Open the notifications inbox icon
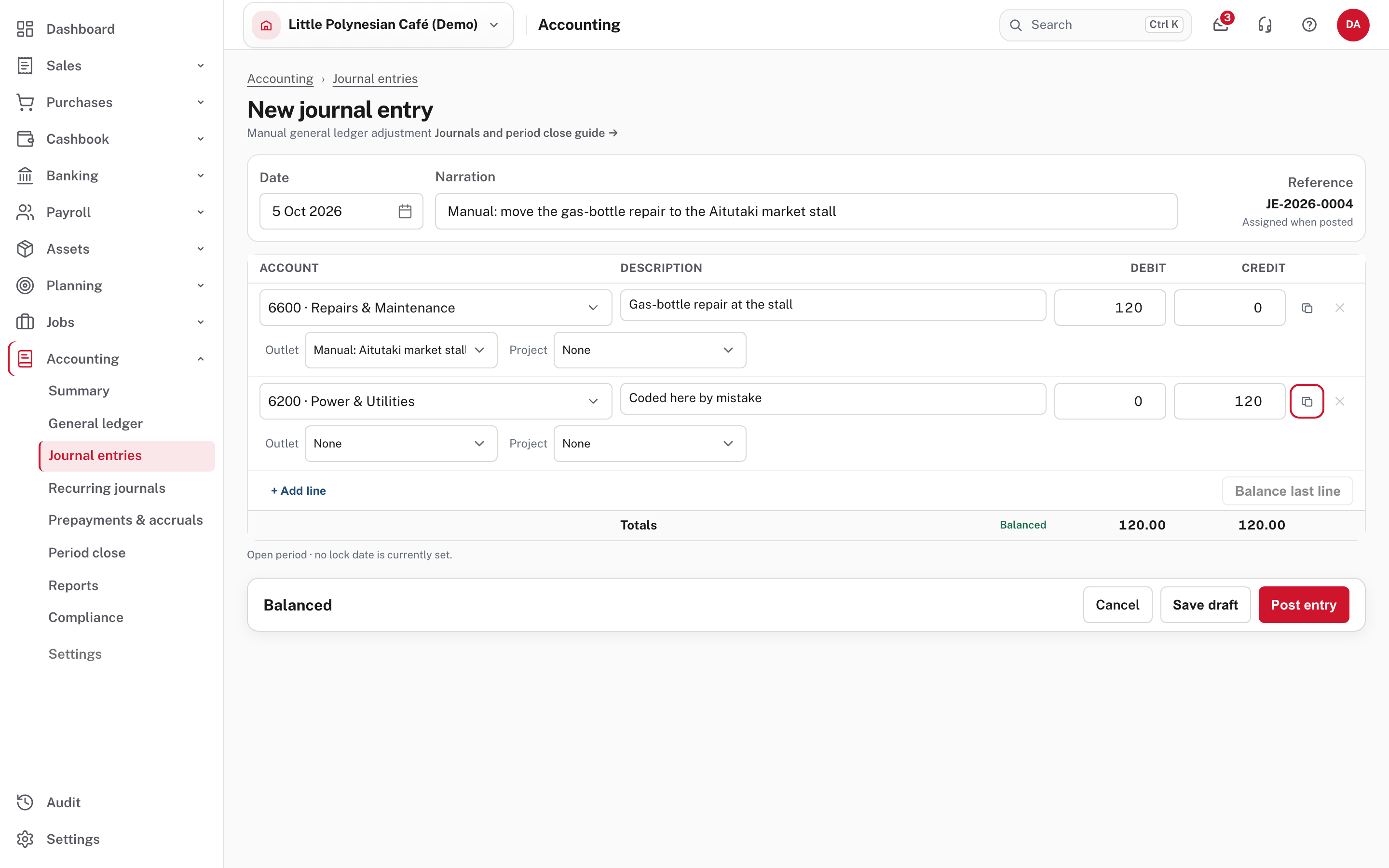This screenshot has height=868, width=1389. coord(1220,25)
